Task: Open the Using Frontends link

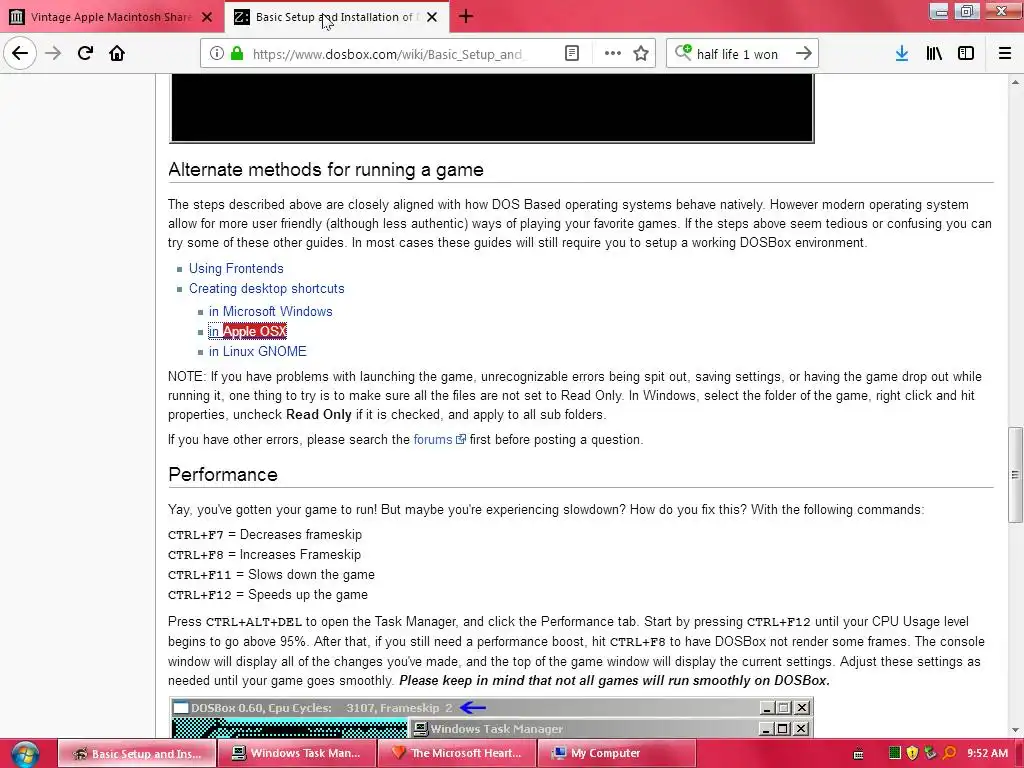Action: point(236,268)
